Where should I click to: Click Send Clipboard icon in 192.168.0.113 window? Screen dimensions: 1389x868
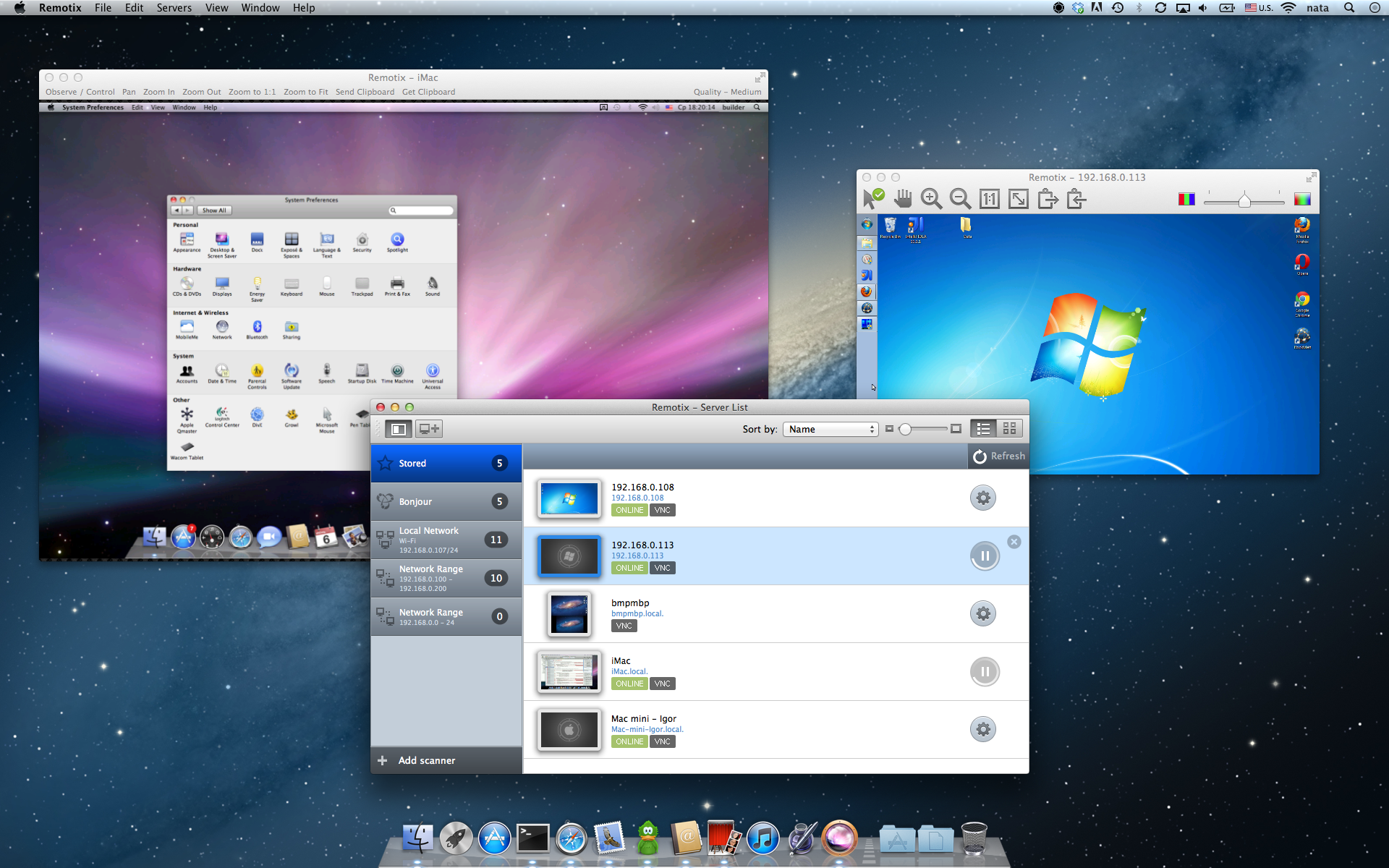click(1048, 198)
